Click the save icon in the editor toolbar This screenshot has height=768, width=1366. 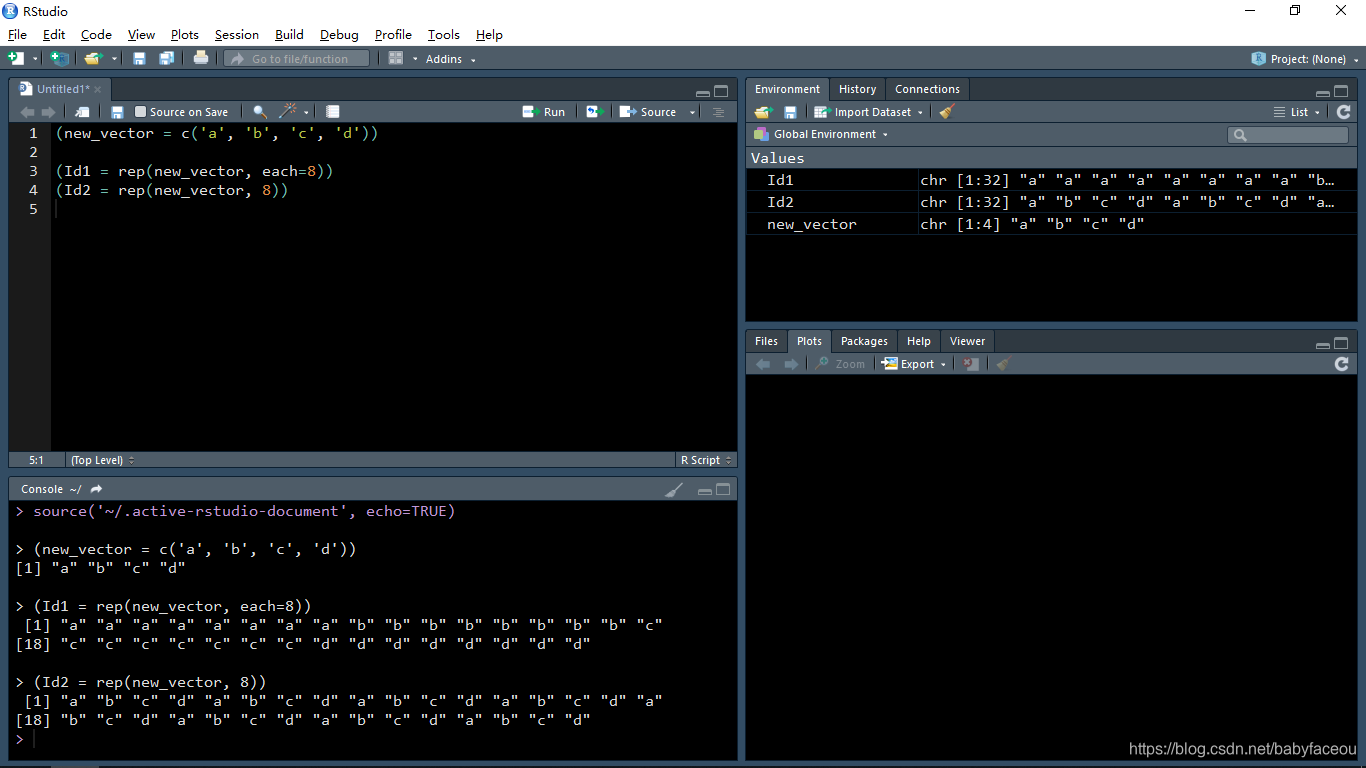coord(117,111)
